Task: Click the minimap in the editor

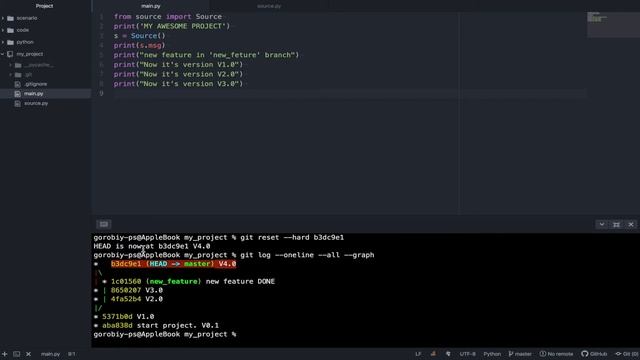Action: tap(613, 24)
